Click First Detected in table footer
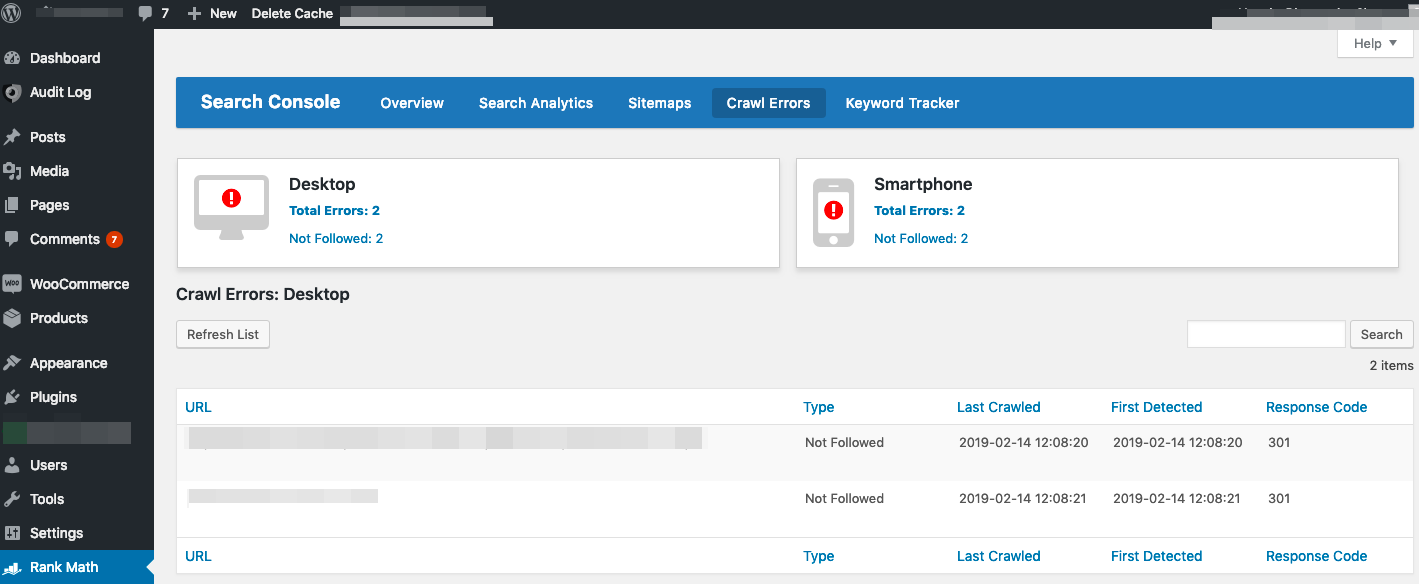The image size is (1419, 584). (1156, 556)
